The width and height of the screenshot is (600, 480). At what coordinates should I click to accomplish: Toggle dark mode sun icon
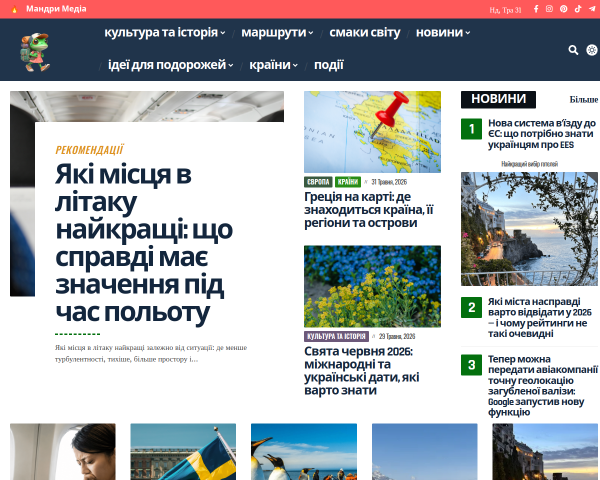coord(592,50)
